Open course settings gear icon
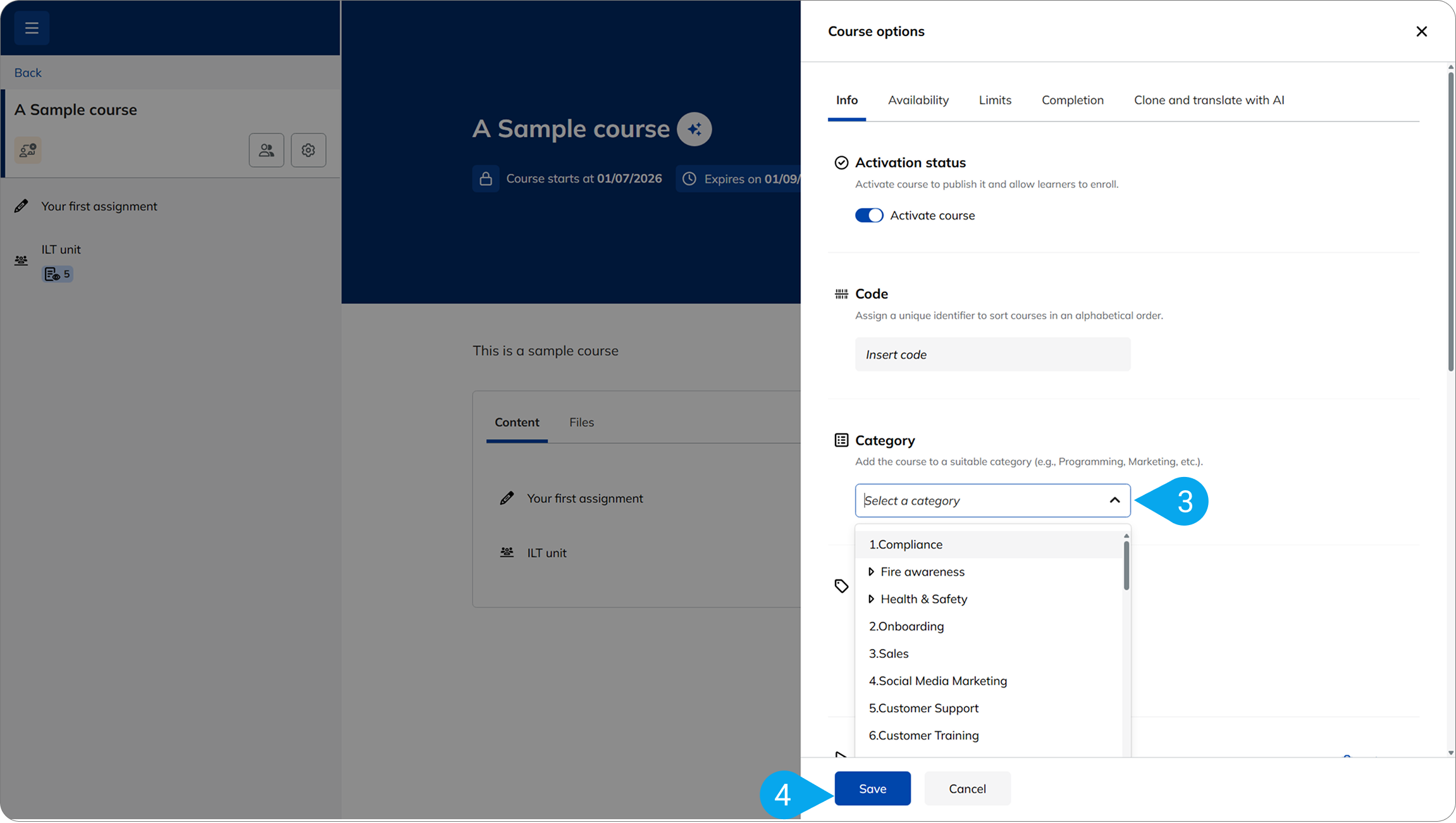 tap(308, 150)
